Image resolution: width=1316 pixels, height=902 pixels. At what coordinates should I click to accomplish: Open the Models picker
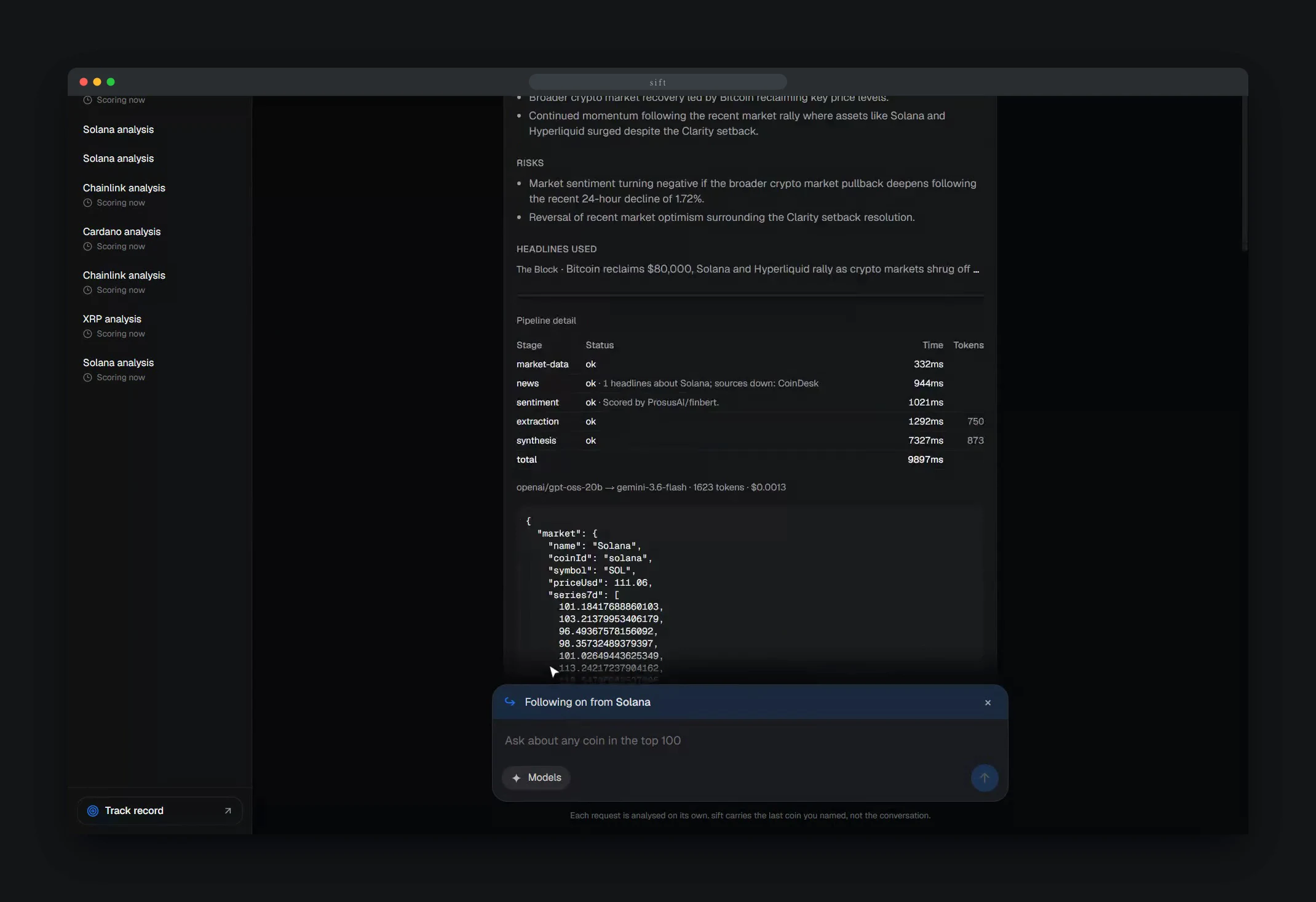[536, 778]
